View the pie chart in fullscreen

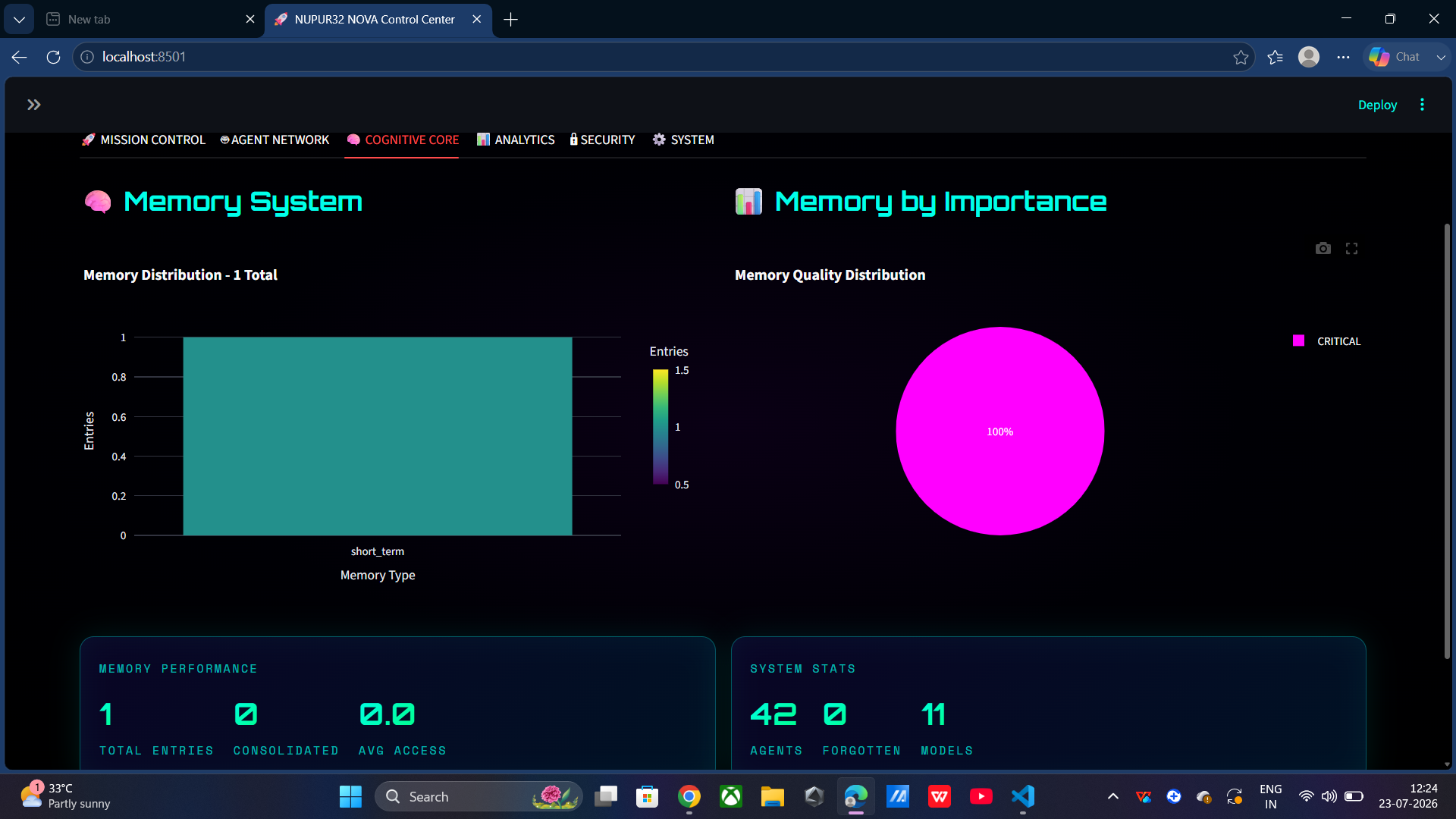(1351, 249)
